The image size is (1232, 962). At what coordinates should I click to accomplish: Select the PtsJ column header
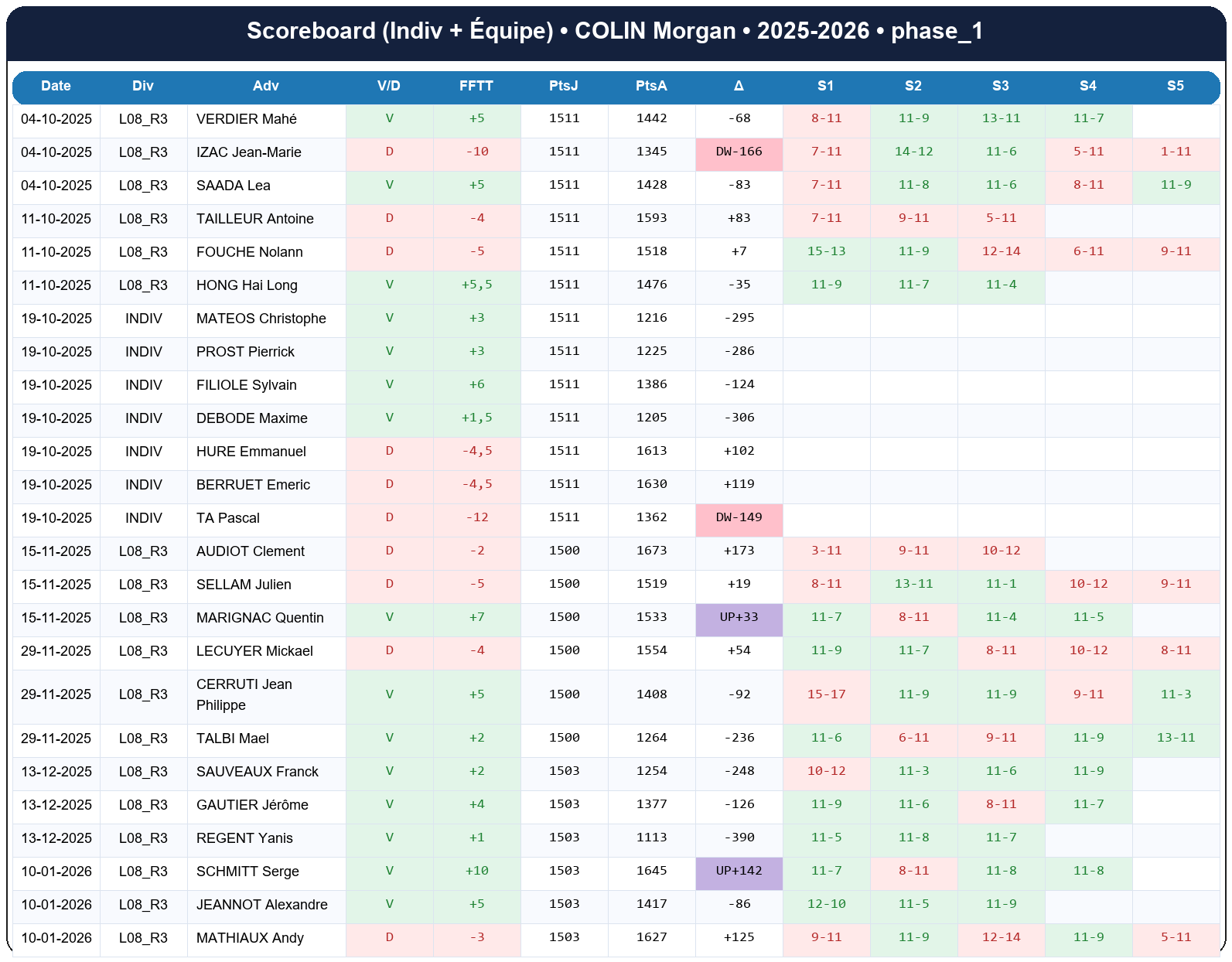563,86
